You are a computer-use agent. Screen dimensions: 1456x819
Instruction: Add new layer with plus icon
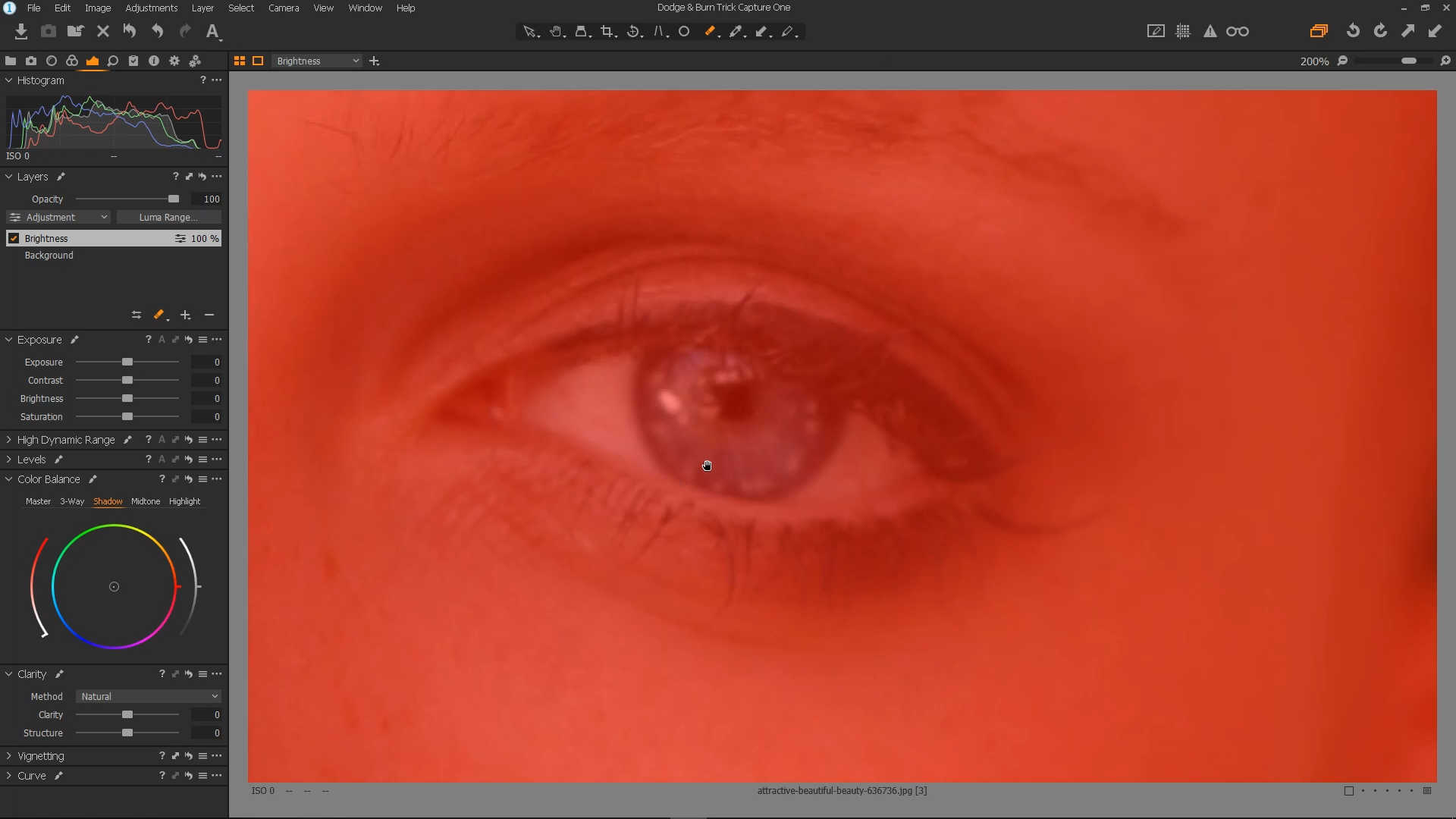[x=185, y=315]
